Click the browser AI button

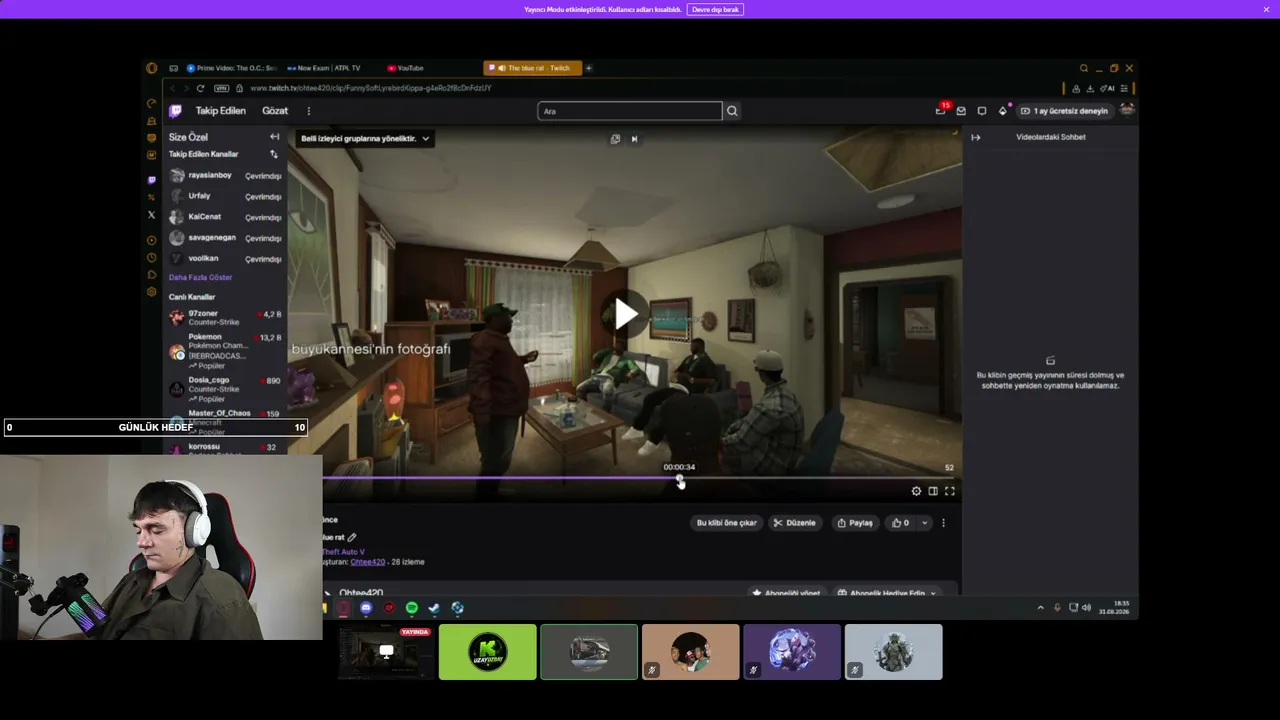[1107, 88]
